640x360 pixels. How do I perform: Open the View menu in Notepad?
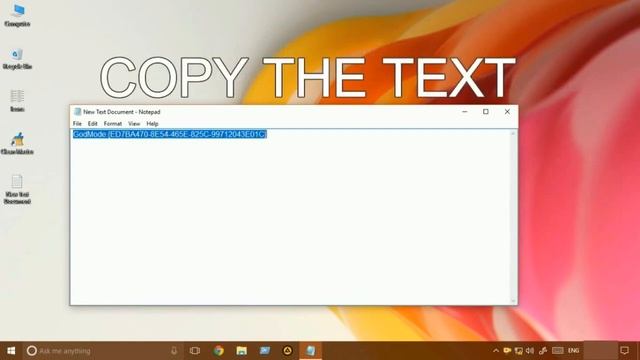pos(134,124)
